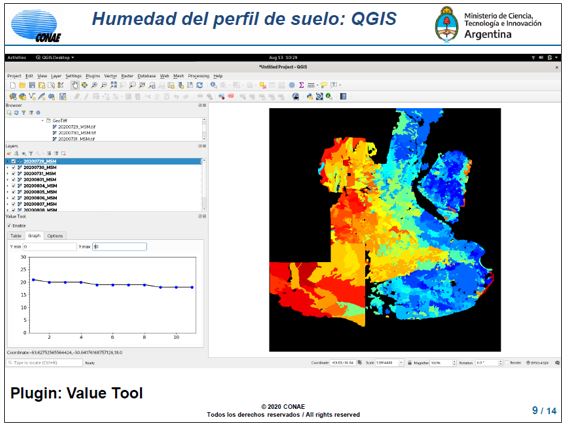570x428 pixels.
Task: Toggle visibility of 20200804_MSM layer
Action: (14, 186)
